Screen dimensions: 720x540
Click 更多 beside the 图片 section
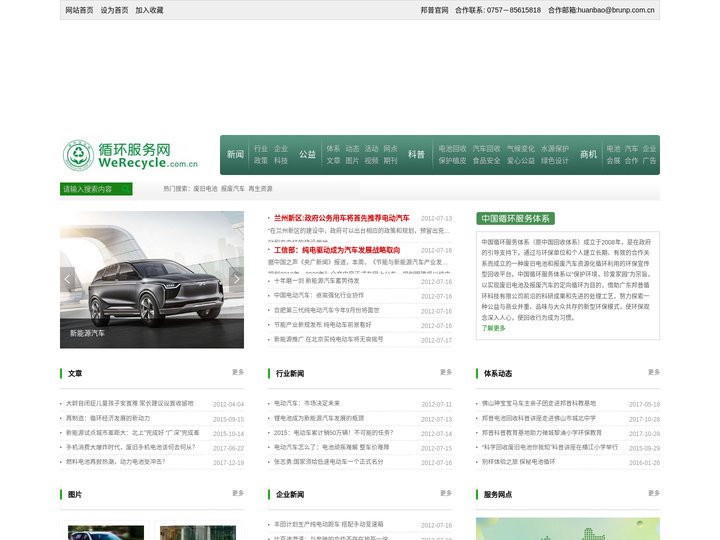tap(238, 493)
